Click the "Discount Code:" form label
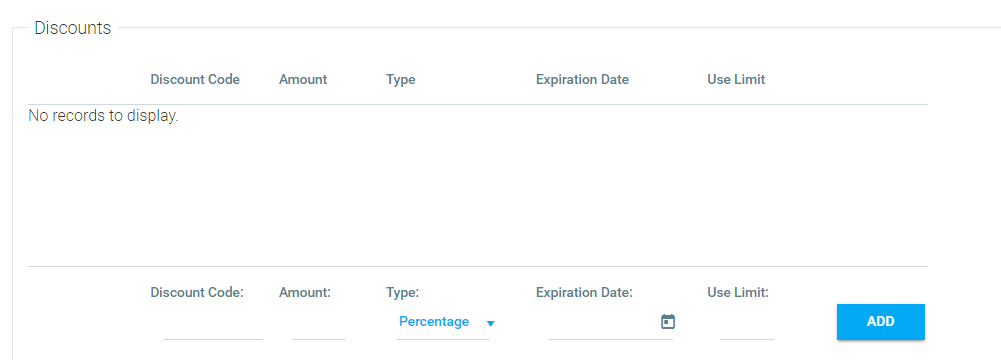 click(x=197, y=293)
